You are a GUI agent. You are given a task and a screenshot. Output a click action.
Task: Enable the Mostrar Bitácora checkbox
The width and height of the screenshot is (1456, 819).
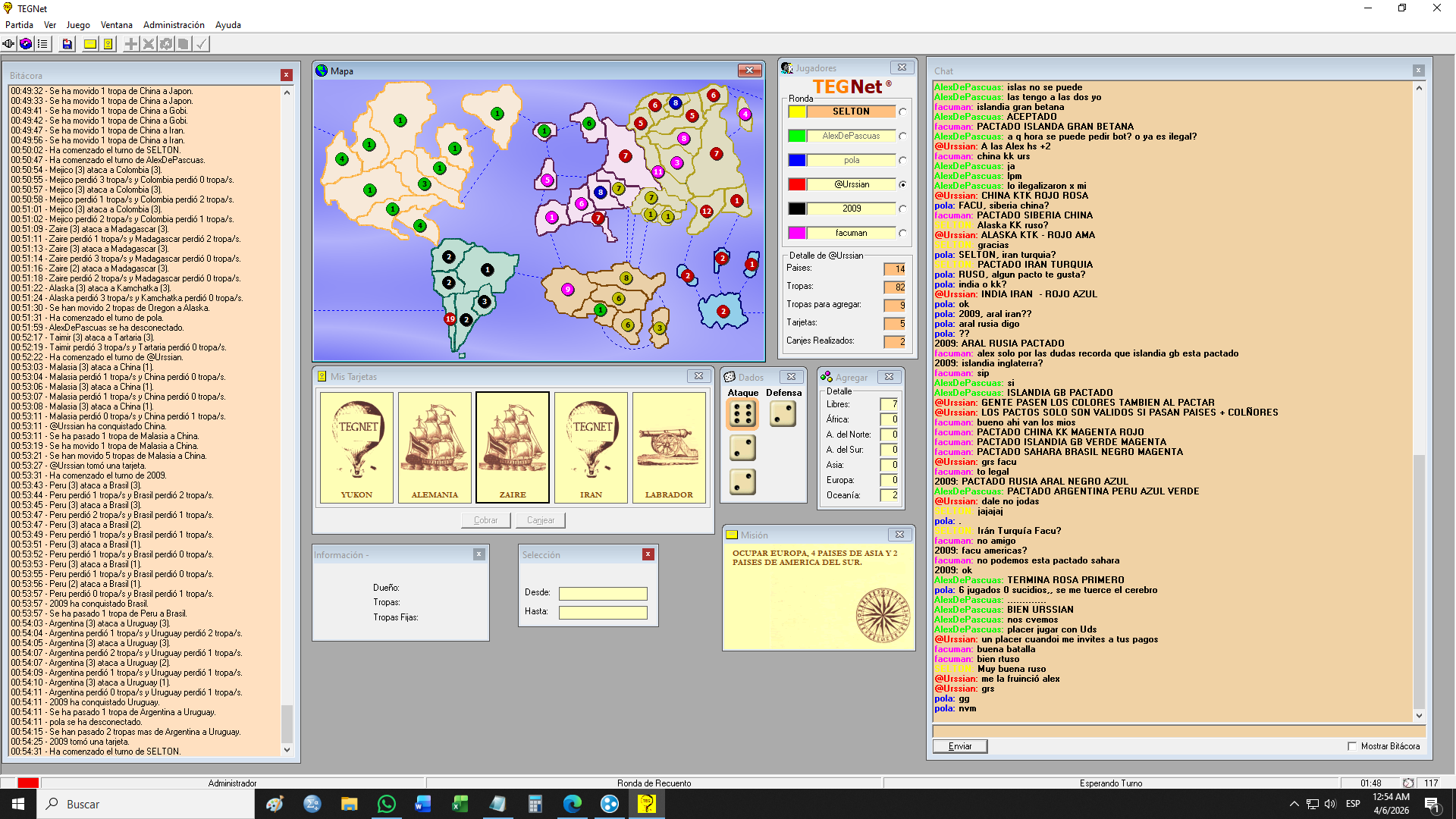click(x=1352, y=746)
